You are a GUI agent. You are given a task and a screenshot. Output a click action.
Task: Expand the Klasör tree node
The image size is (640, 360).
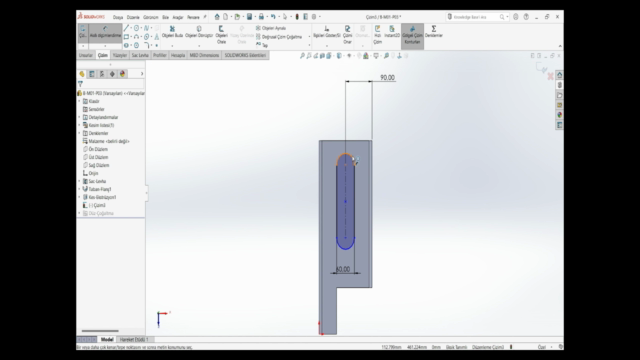(80, 101)
